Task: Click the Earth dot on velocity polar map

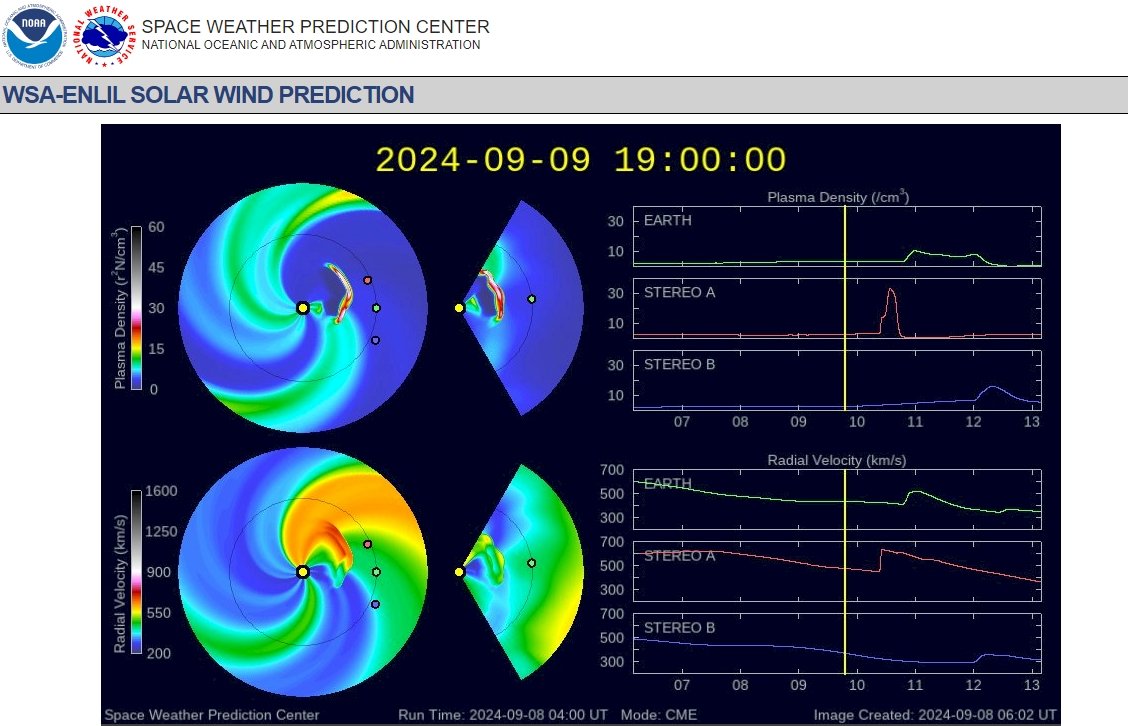Action: pos(378,572)
